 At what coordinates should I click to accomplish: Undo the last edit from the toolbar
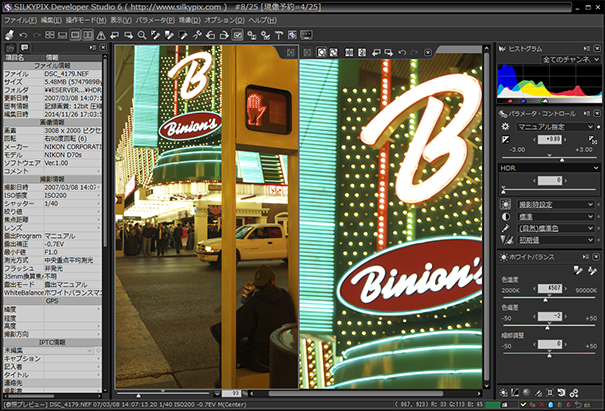(x=23, y=35)
